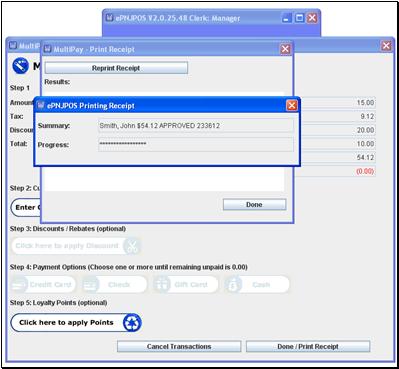Click the Results text area
This screenshot has width=399, height=369.
(164, 179)
